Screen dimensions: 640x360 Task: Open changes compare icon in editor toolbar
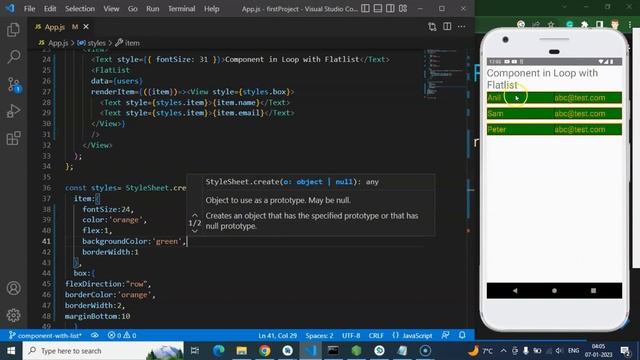point(432,27)
